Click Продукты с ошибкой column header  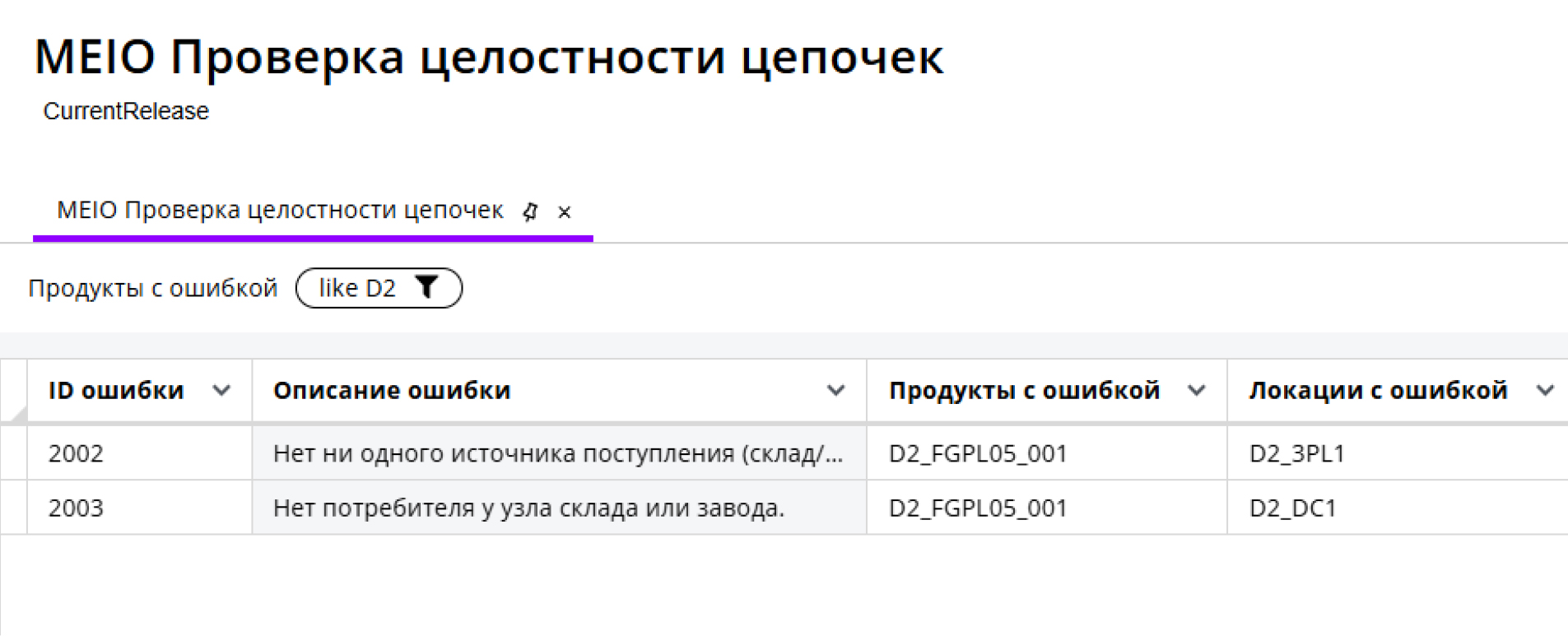click(x=1024, y=391)
